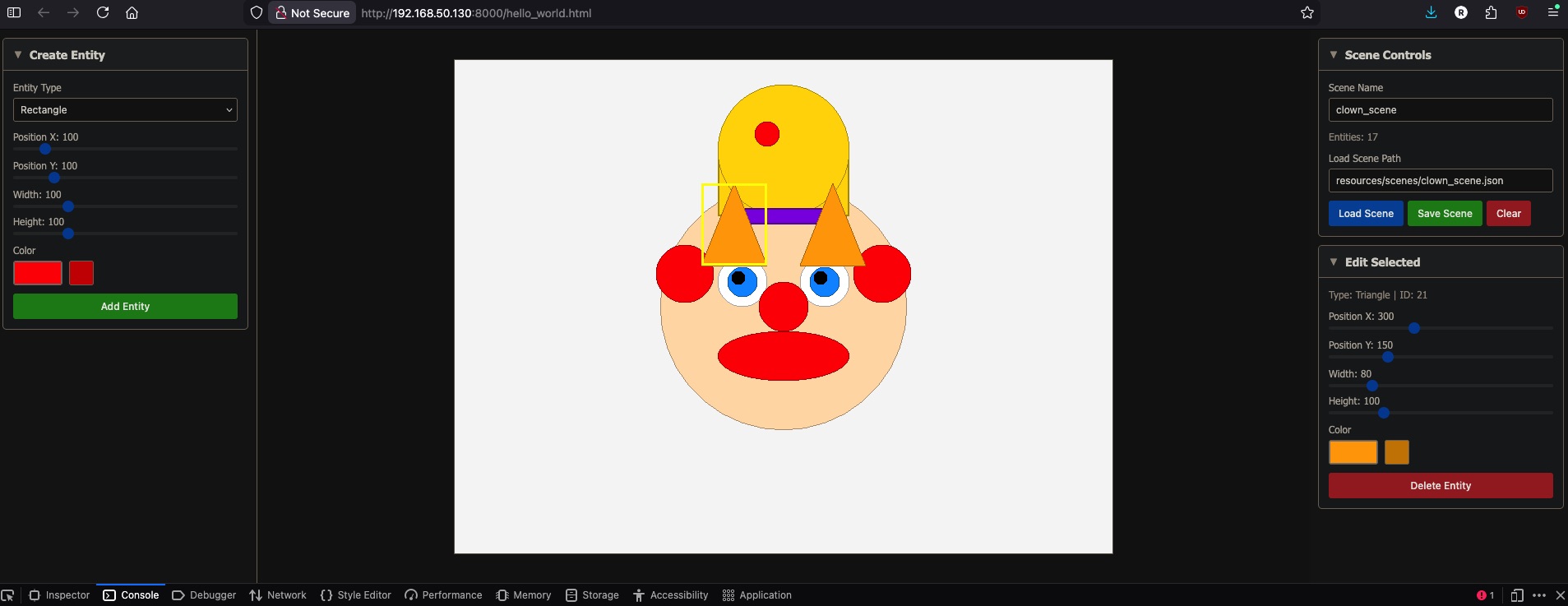The image size is (1568, 606).
Task: Open devtools more options ellipsis
Action: (1539, 595)
